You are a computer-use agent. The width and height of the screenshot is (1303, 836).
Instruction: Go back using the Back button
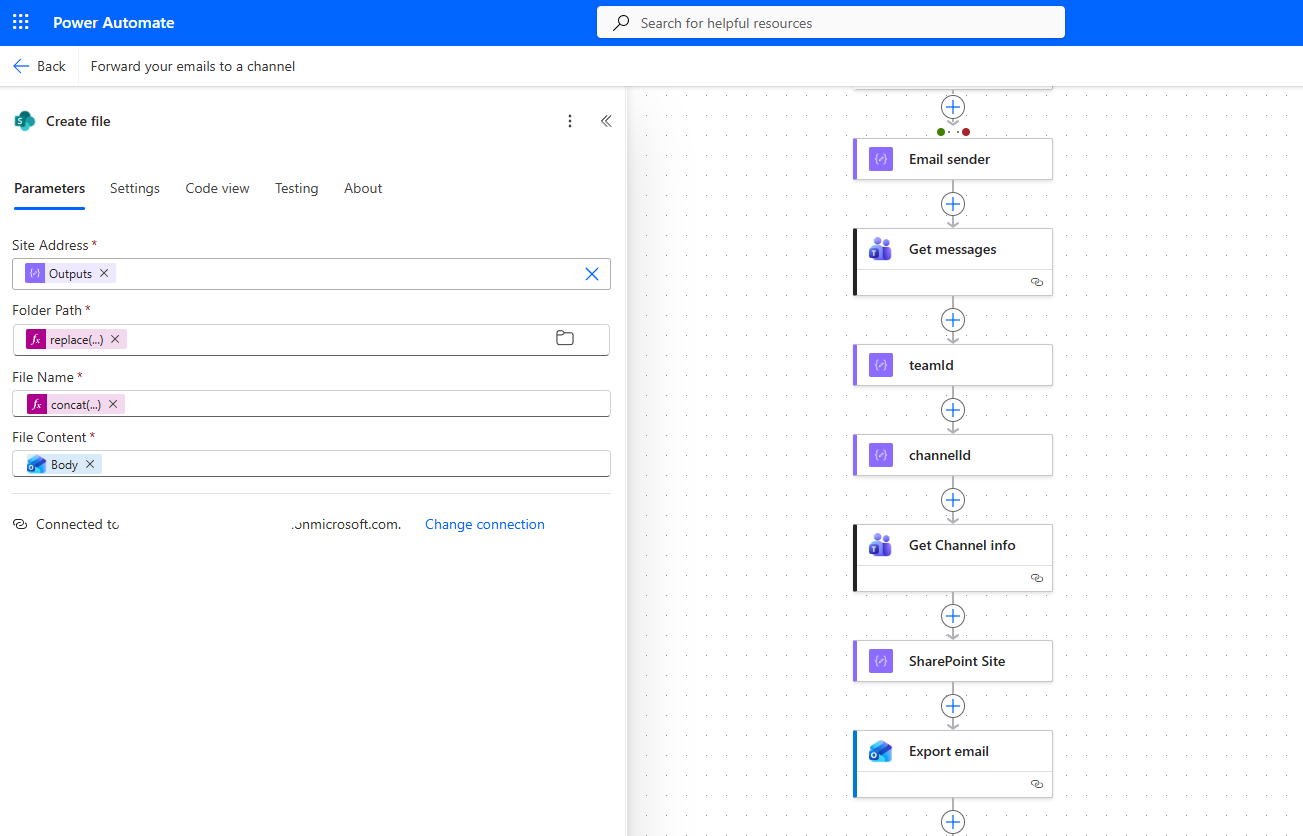click(39, 66)
